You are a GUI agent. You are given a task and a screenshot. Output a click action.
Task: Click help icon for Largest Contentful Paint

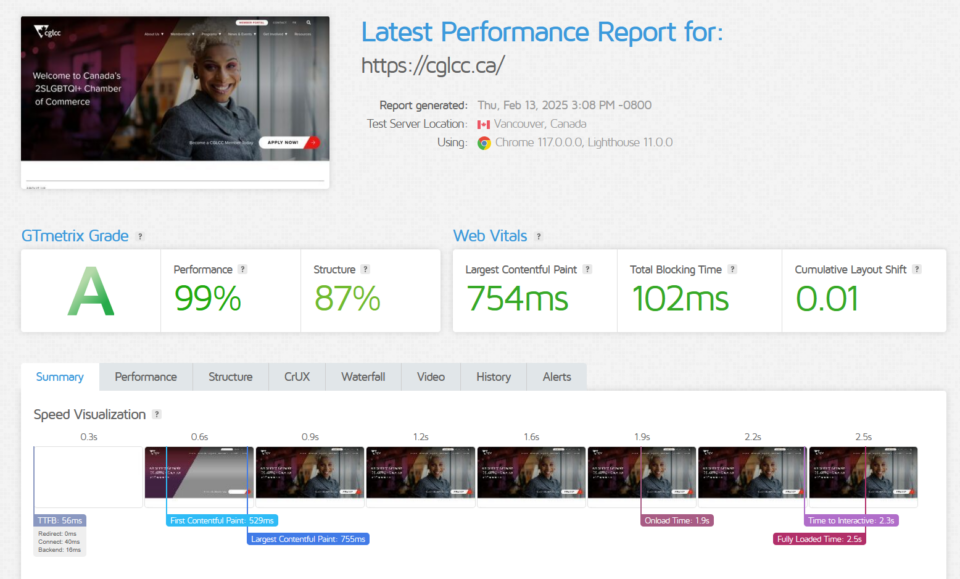(x=587, y=269)
